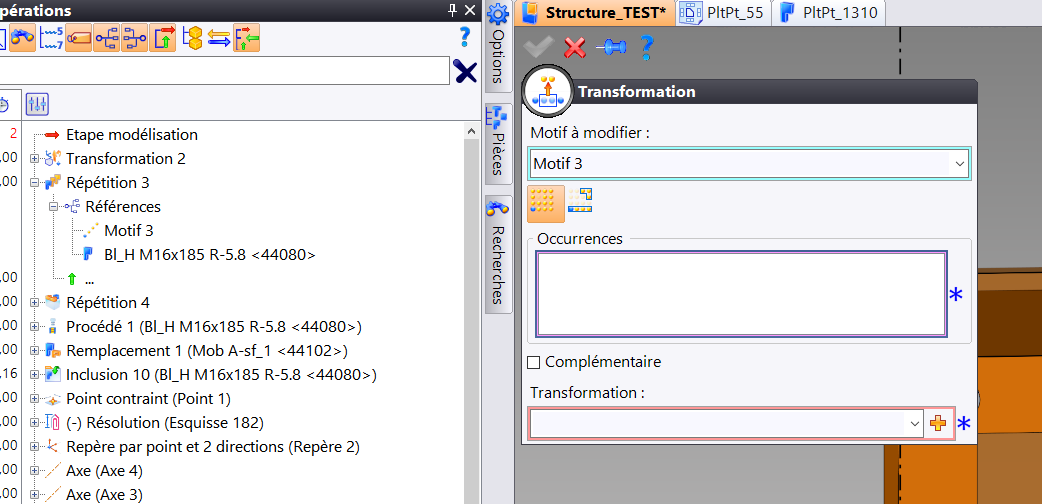Image resolution: width=1042 pixels, height=504 pixels.
Task: Select the grid pattern occurrences mode icon
Action: [x=545, y=203]
